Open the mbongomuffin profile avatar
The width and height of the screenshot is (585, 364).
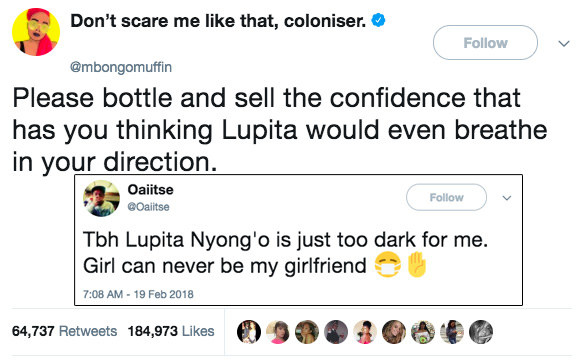click(x=36, y=32)
